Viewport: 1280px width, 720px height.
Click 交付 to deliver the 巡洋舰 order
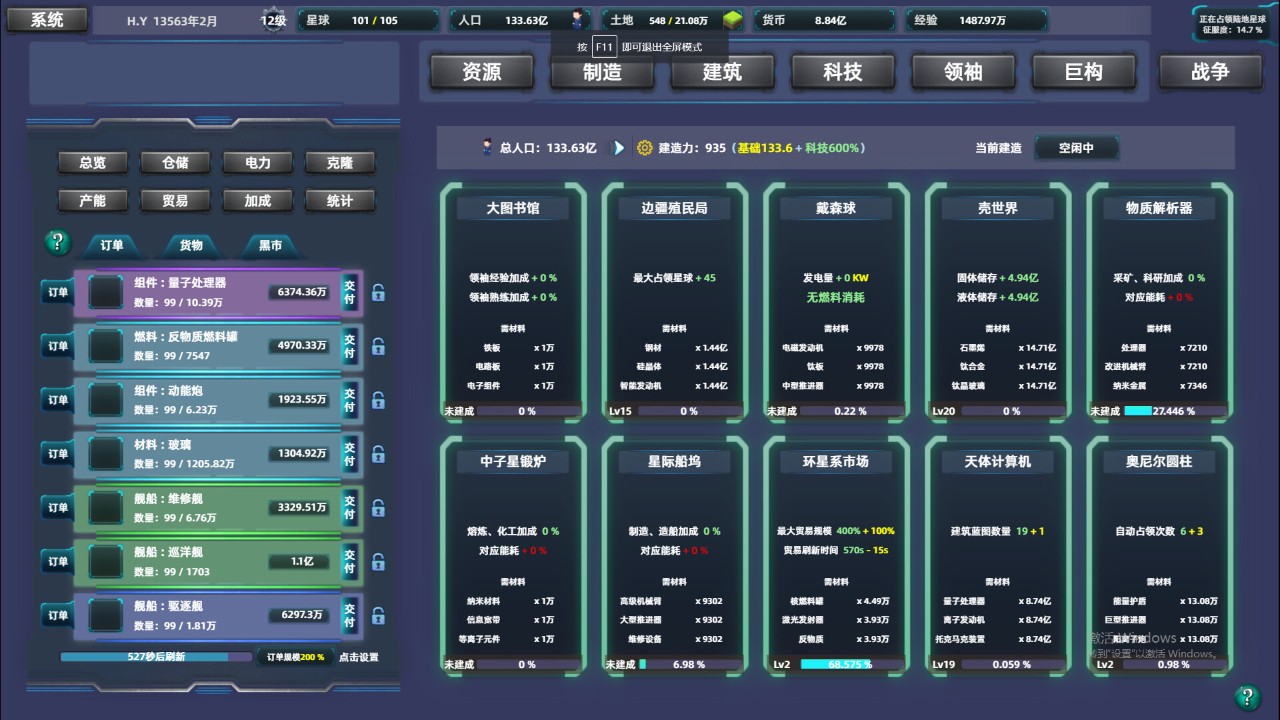[350, 562]
